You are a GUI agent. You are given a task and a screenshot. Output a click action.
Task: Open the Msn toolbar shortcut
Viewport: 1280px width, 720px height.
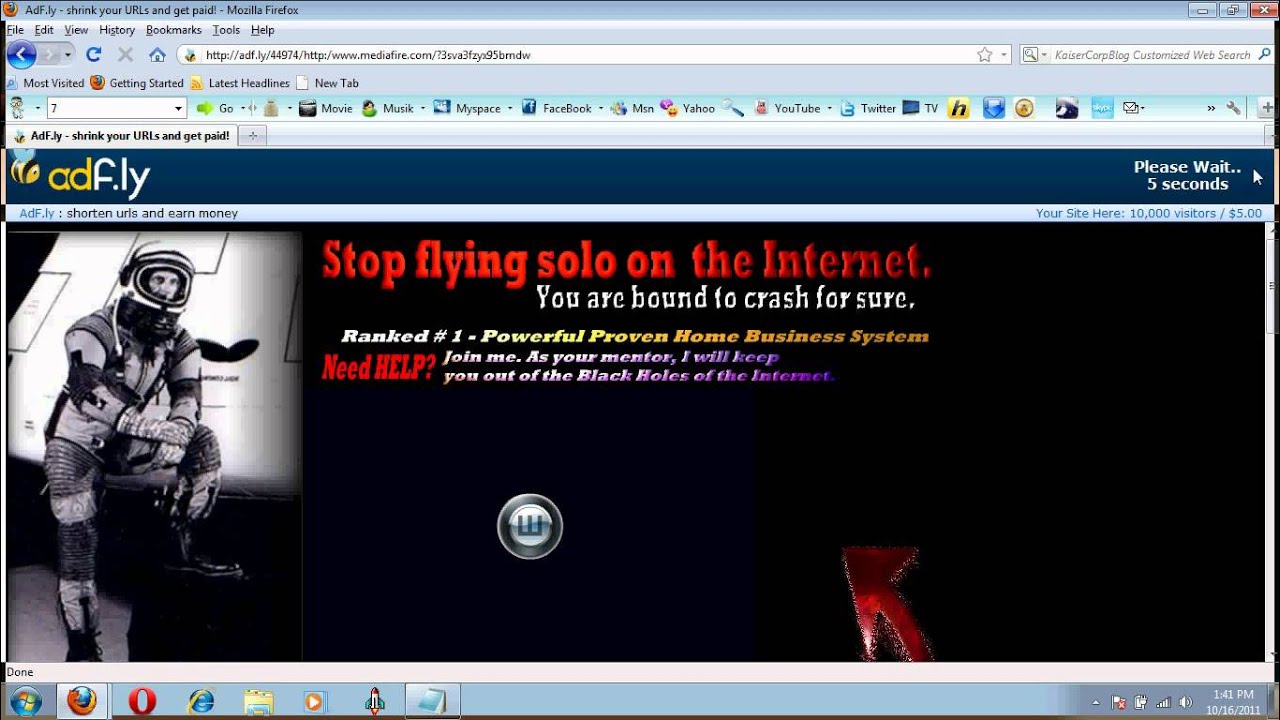tap(632, 108)
